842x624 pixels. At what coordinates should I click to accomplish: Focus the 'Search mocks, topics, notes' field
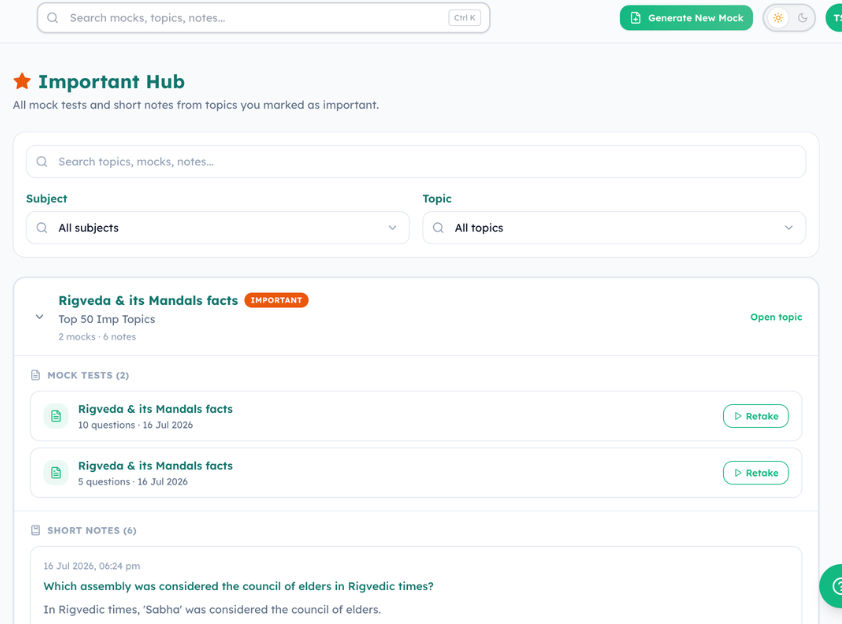pyautogui.click(x=263, y=18)
